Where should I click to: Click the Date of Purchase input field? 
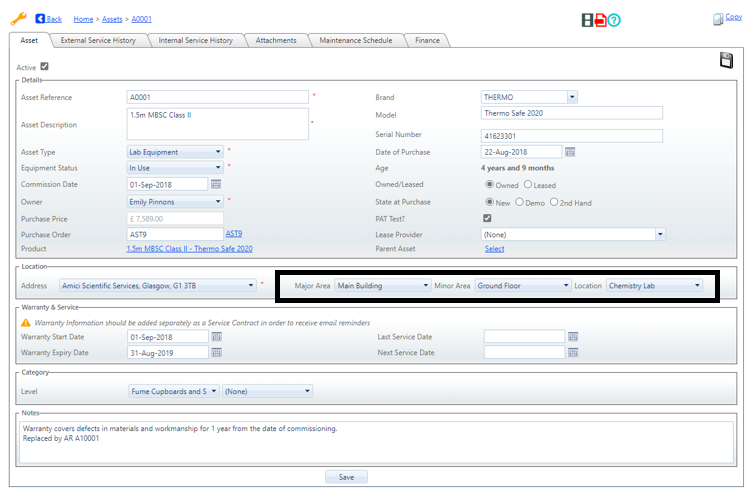point(522,152)
